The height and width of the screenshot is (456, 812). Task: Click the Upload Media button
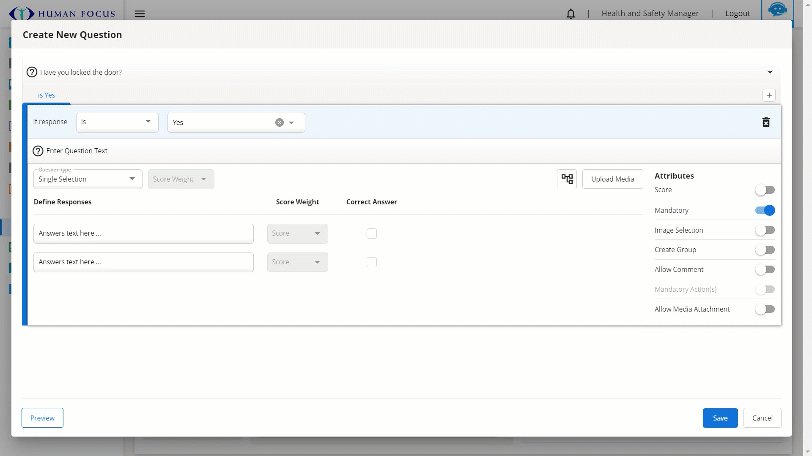[612, 179]
